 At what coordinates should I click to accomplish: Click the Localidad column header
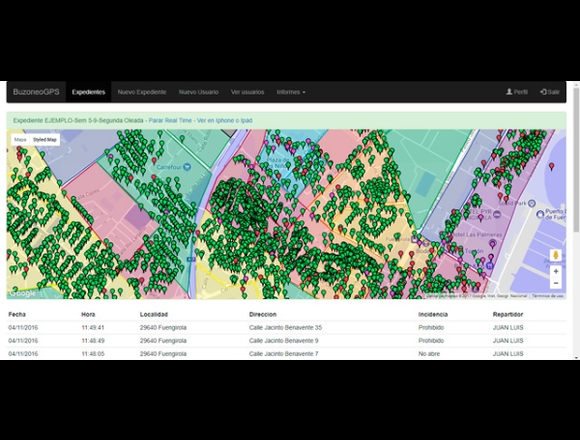coord(154,314)
